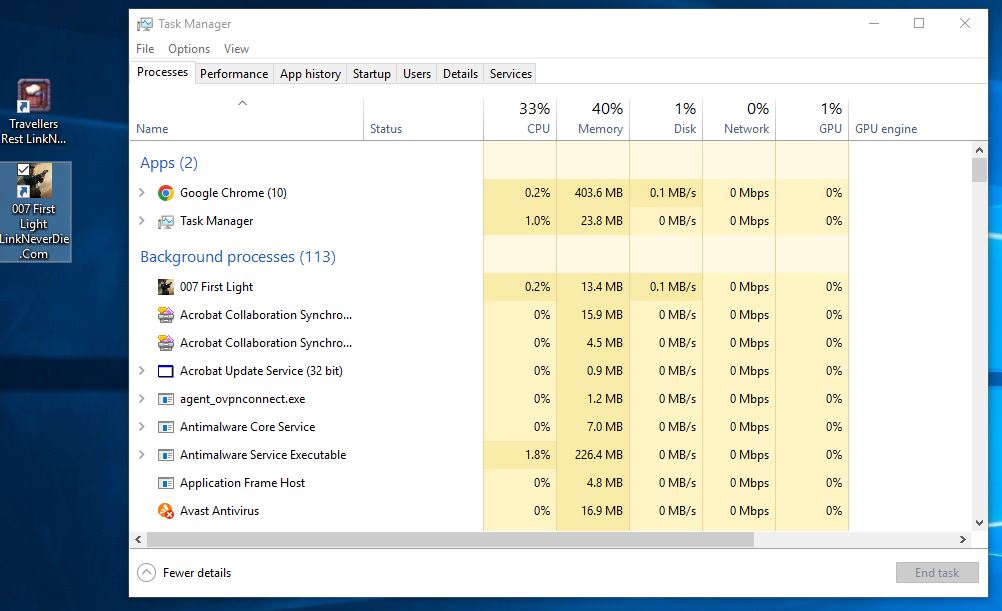
Task: Open the View menu
Action: (x=236, y=49)
